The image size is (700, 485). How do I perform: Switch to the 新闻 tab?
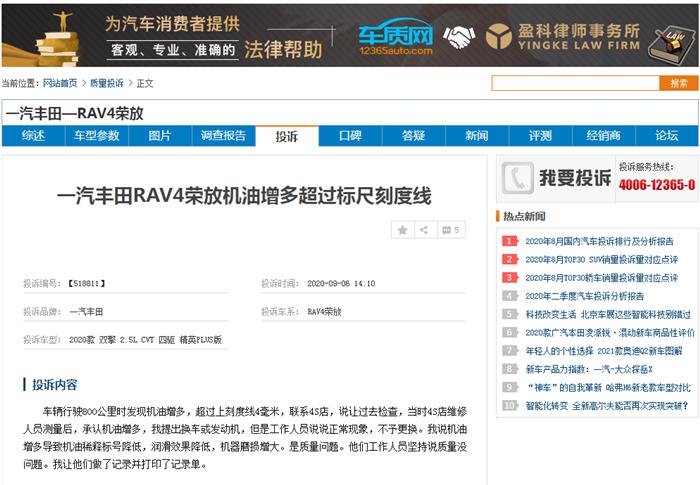tap(477, 136)
